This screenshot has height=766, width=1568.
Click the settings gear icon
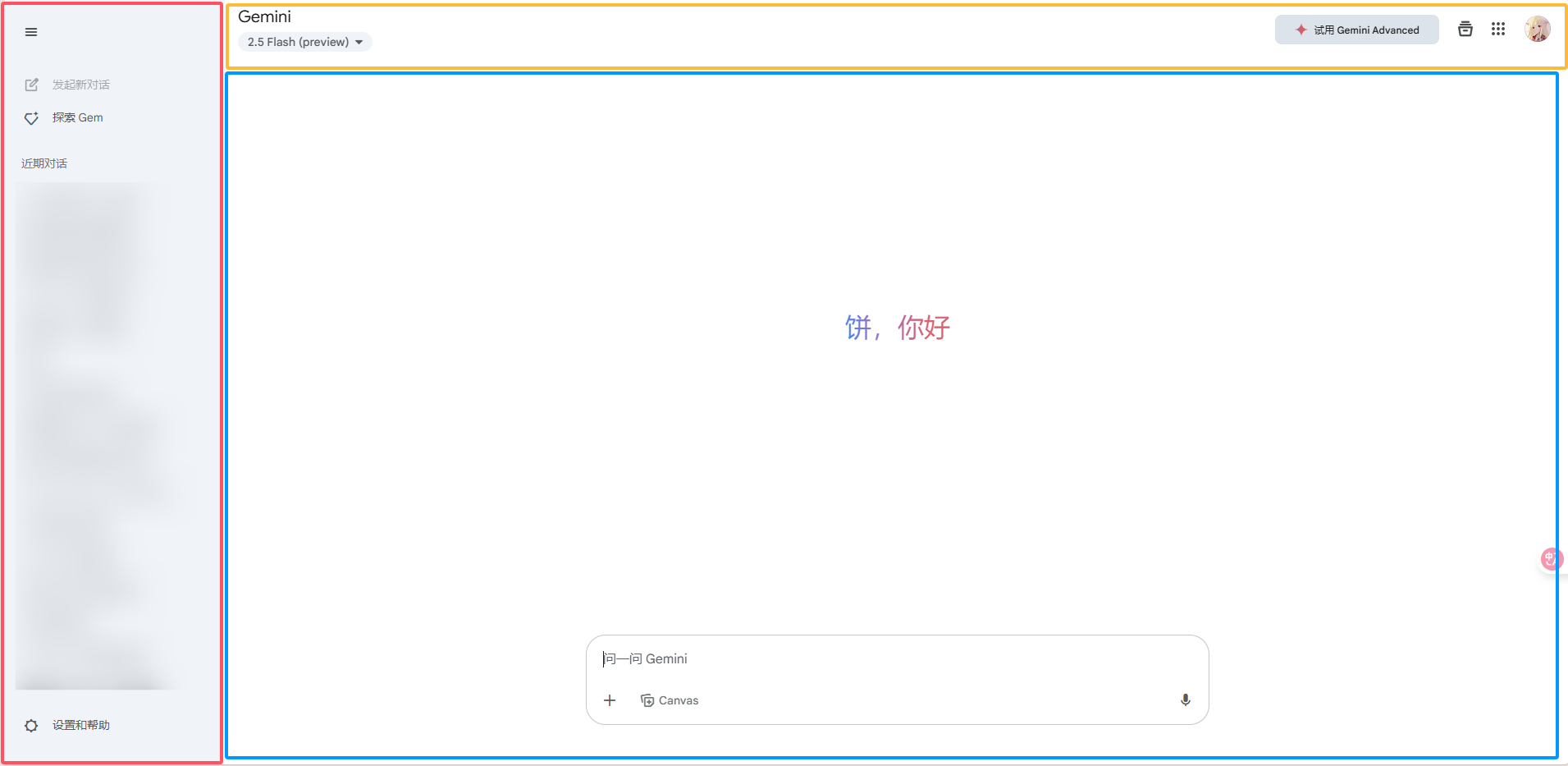[x=31, y=726]
